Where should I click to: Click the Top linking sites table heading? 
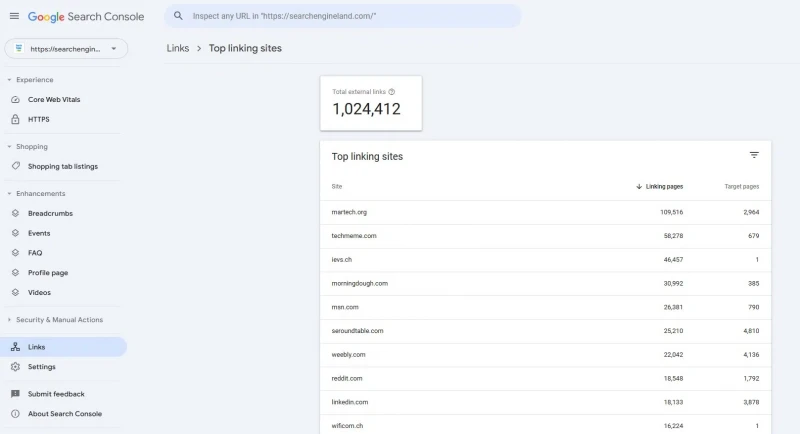coord(367,157)
